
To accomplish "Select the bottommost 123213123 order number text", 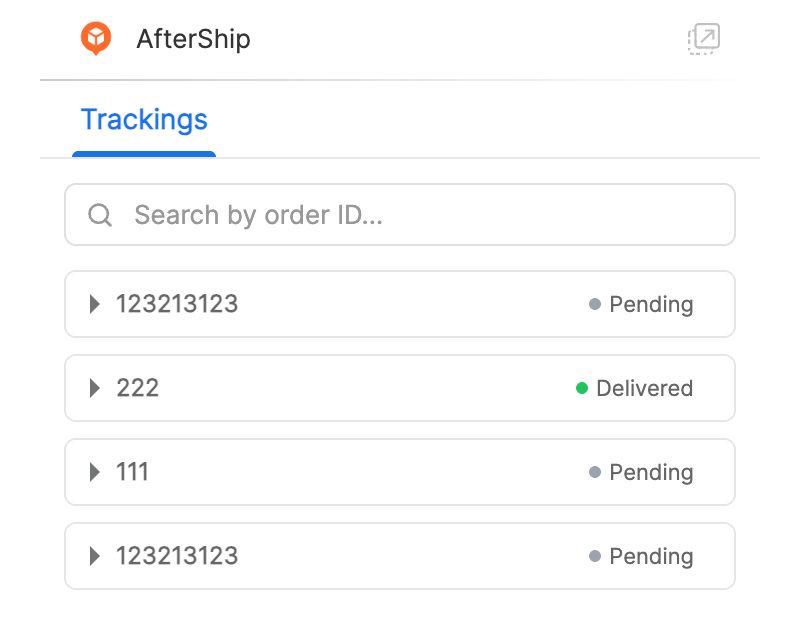I will (177, 556).
